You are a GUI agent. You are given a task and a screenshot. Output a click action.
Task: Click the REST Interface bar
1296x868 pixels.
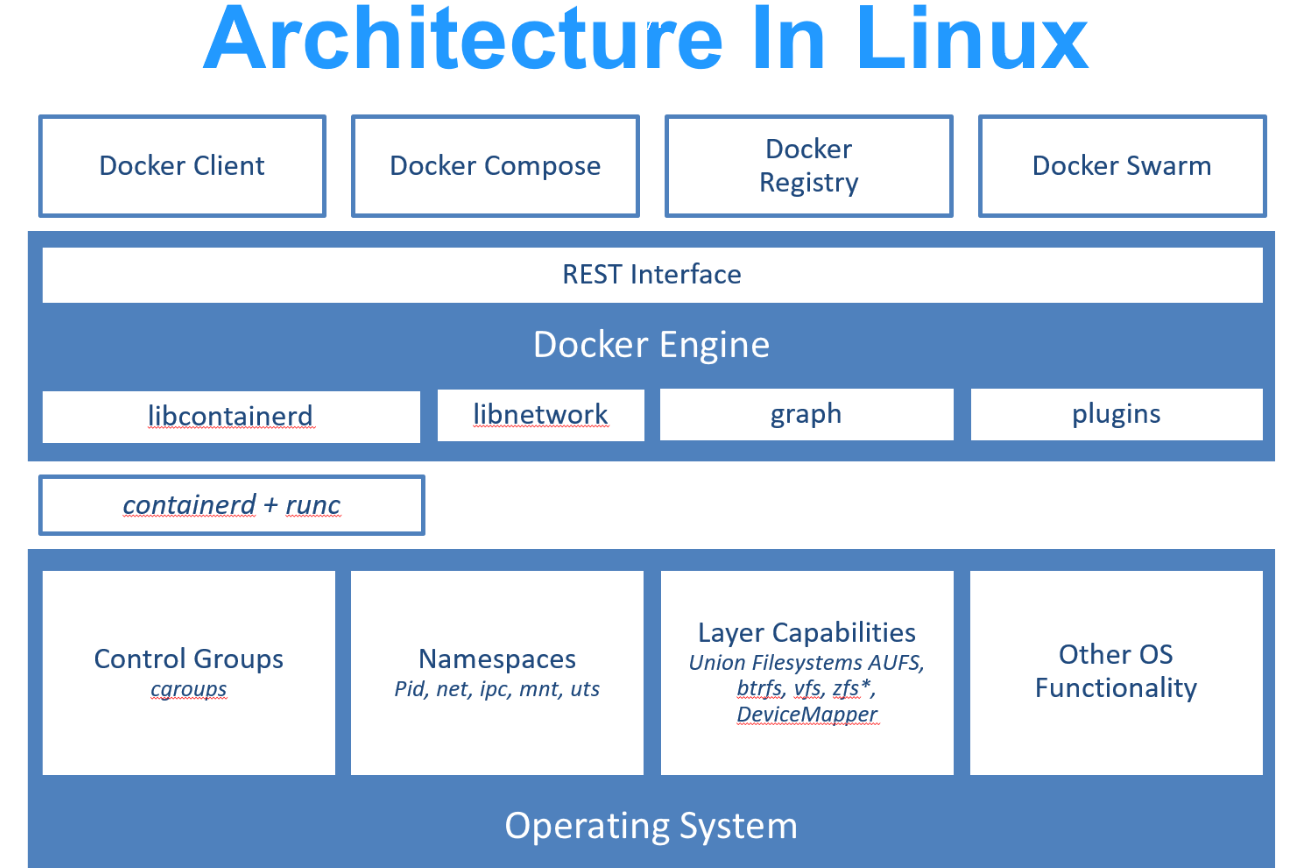(x=652, y=275)
